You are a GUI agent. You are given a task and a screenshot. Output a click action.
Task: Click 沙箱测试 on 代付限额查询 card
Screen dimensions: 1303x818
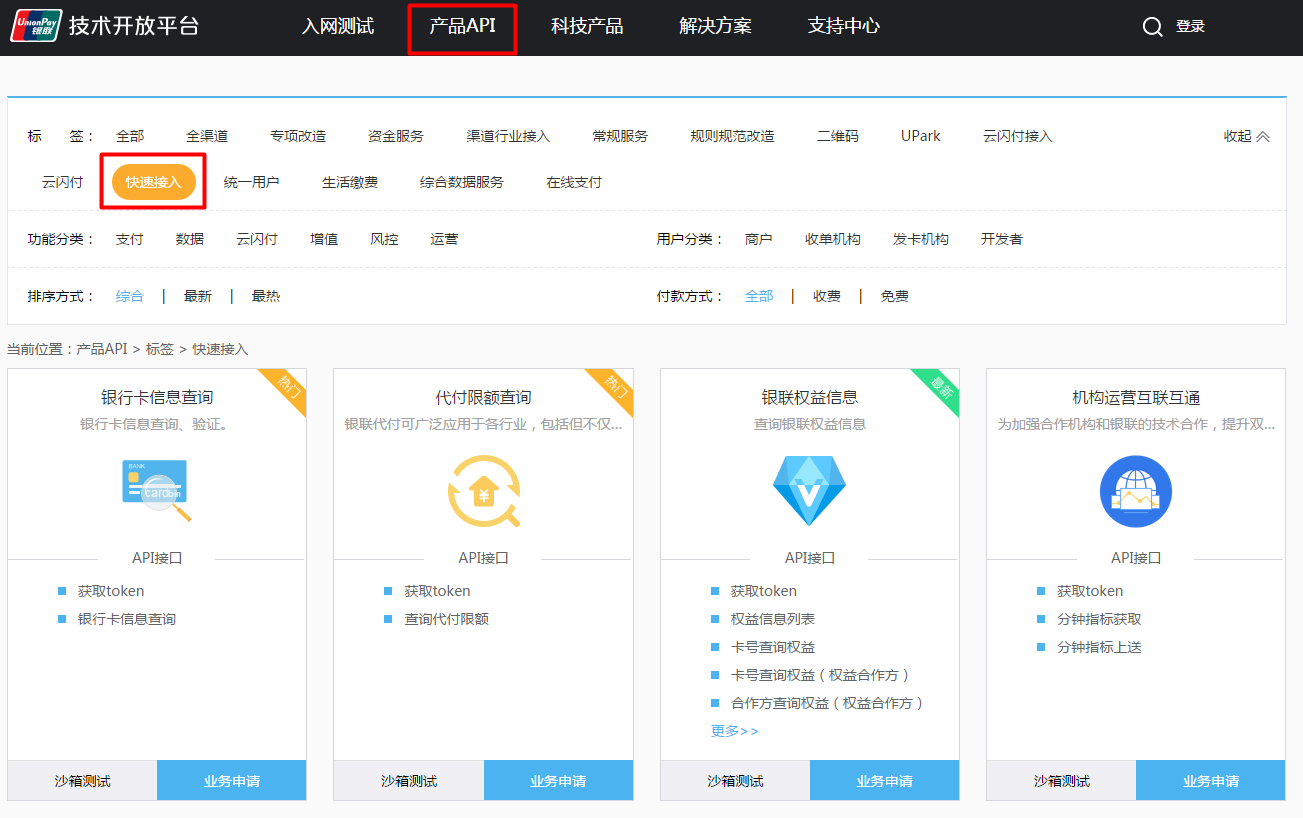point(408,780)
